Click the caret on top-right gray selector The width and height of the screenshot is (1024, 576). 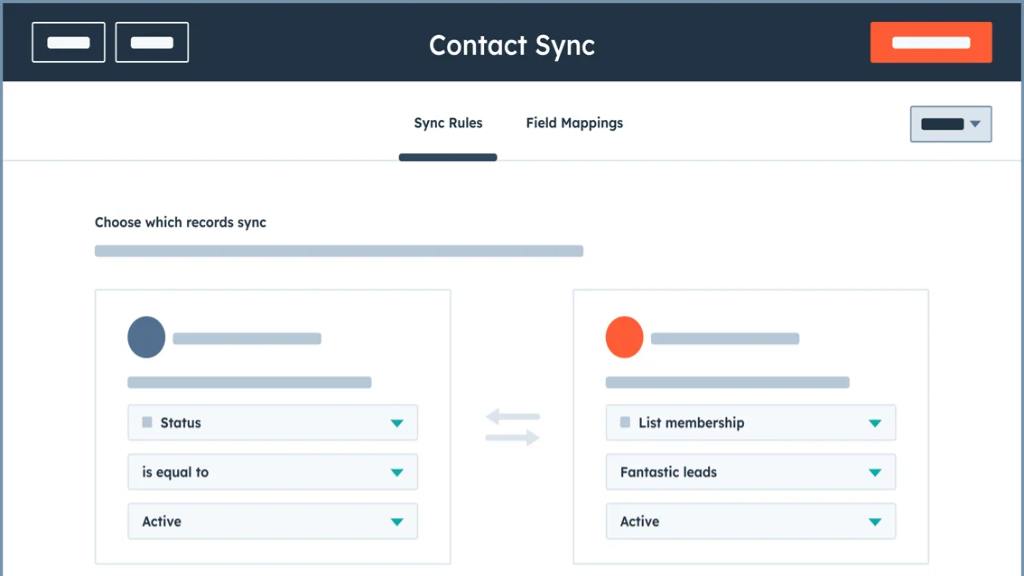point(975,125)
